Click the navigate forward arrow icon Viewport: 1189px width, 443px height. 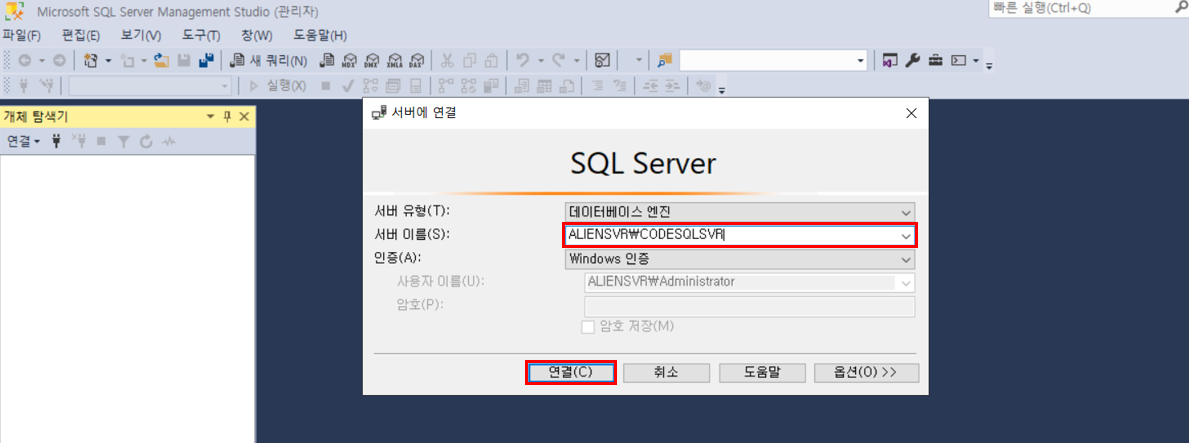[58, 61]
